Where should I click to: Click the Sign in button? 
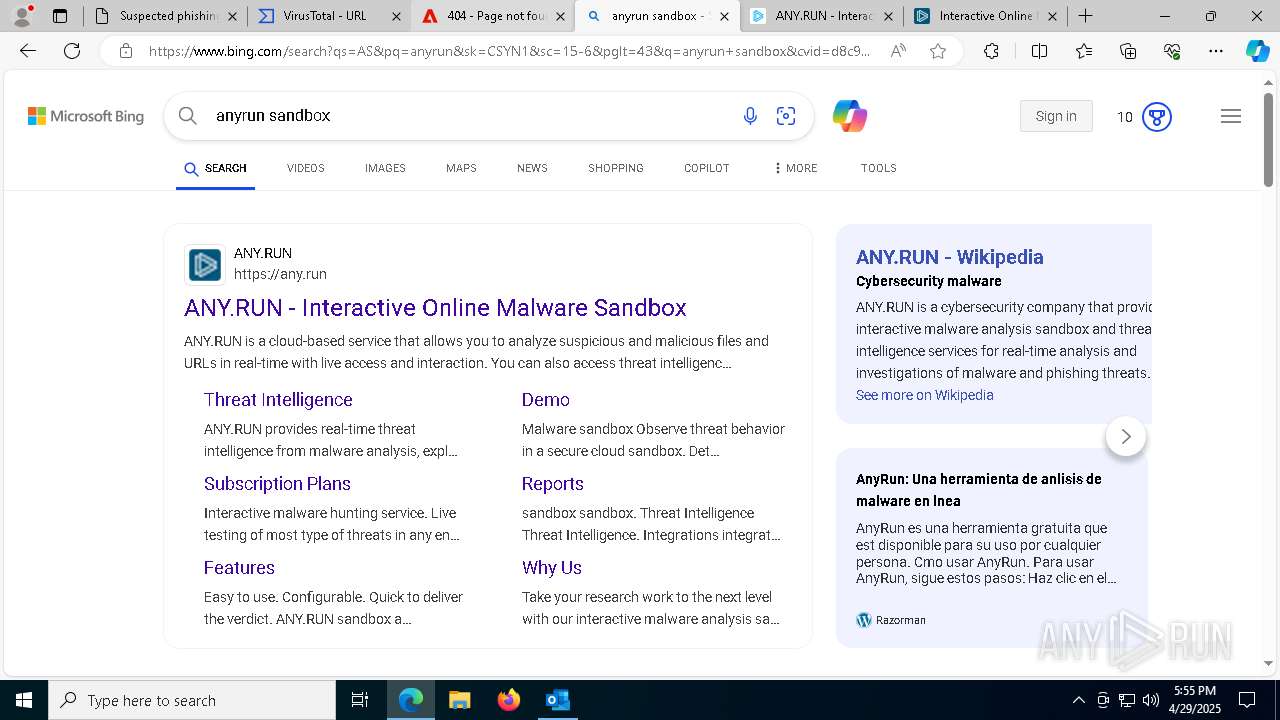pyautogui.click(x=1056, y=116)
